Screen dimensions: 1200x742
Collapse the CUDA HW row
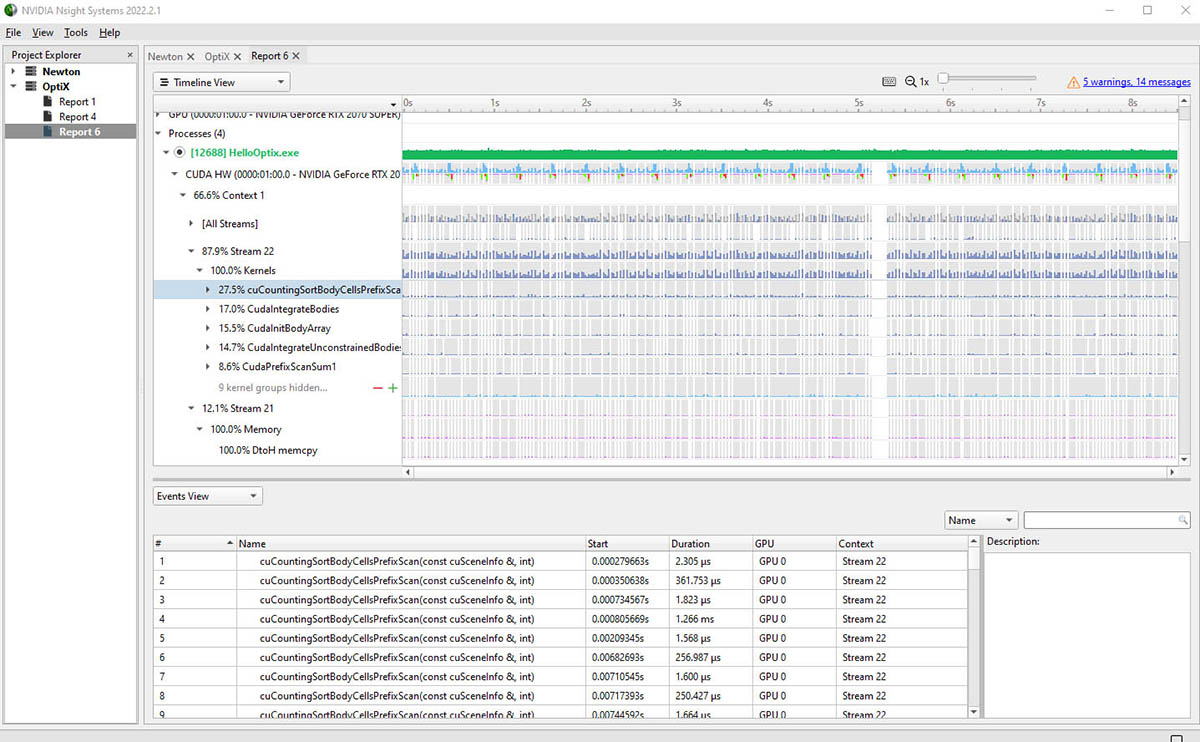(x=176, y=174)
